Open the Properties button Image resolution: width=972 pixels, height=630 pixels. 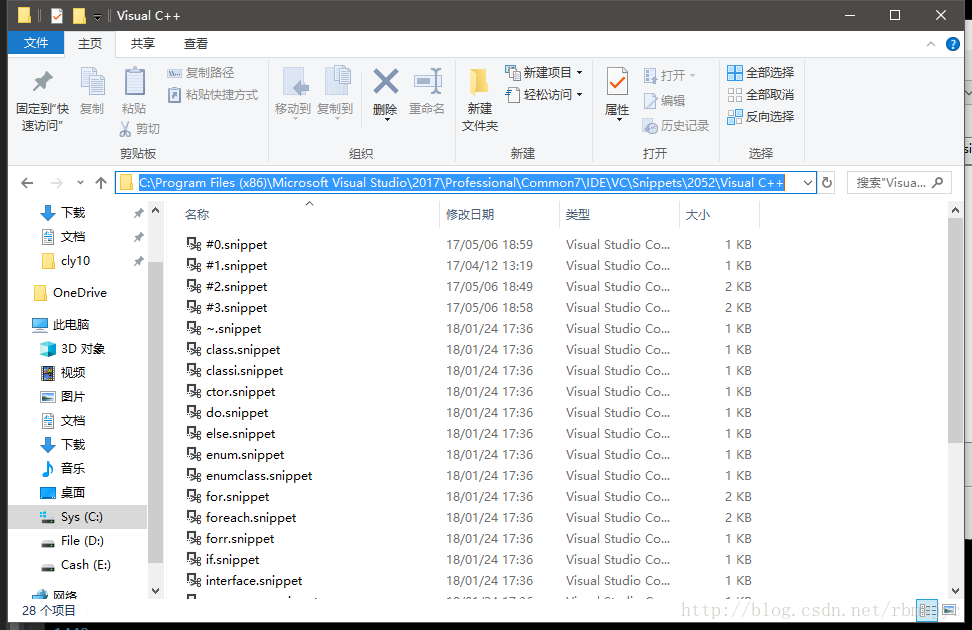(x=617, y=93)
